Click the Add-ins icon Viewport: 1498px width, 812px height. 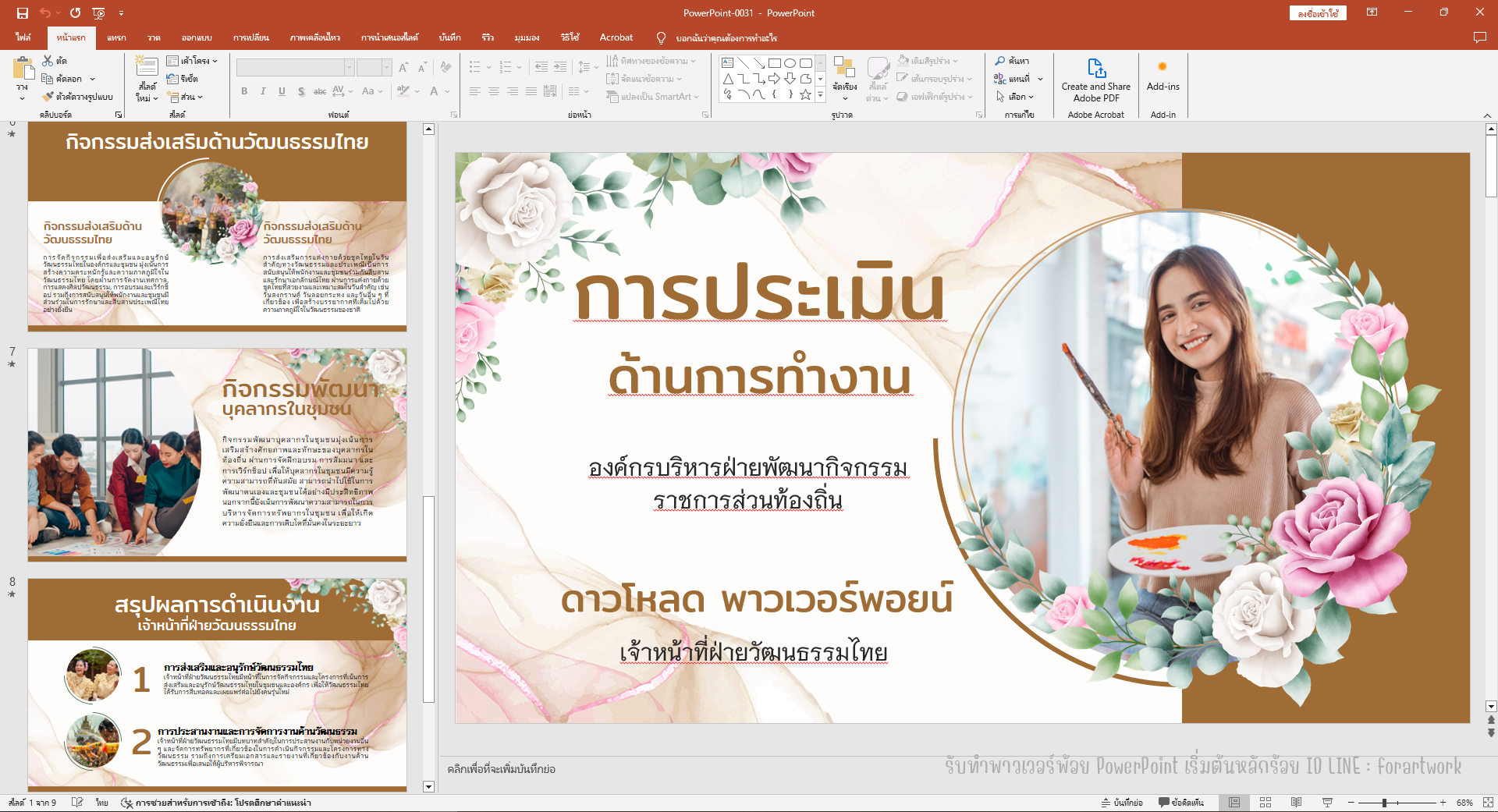[1163, 67]
